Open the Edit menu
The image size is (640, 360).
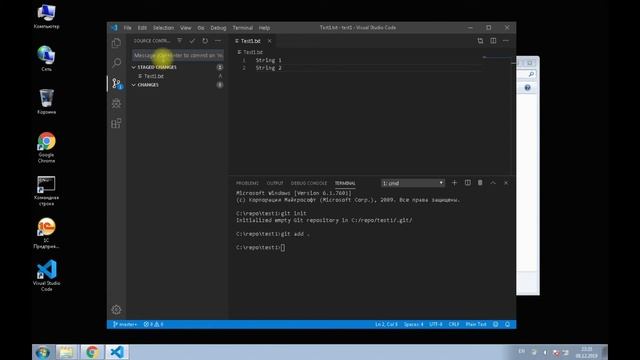142,28
